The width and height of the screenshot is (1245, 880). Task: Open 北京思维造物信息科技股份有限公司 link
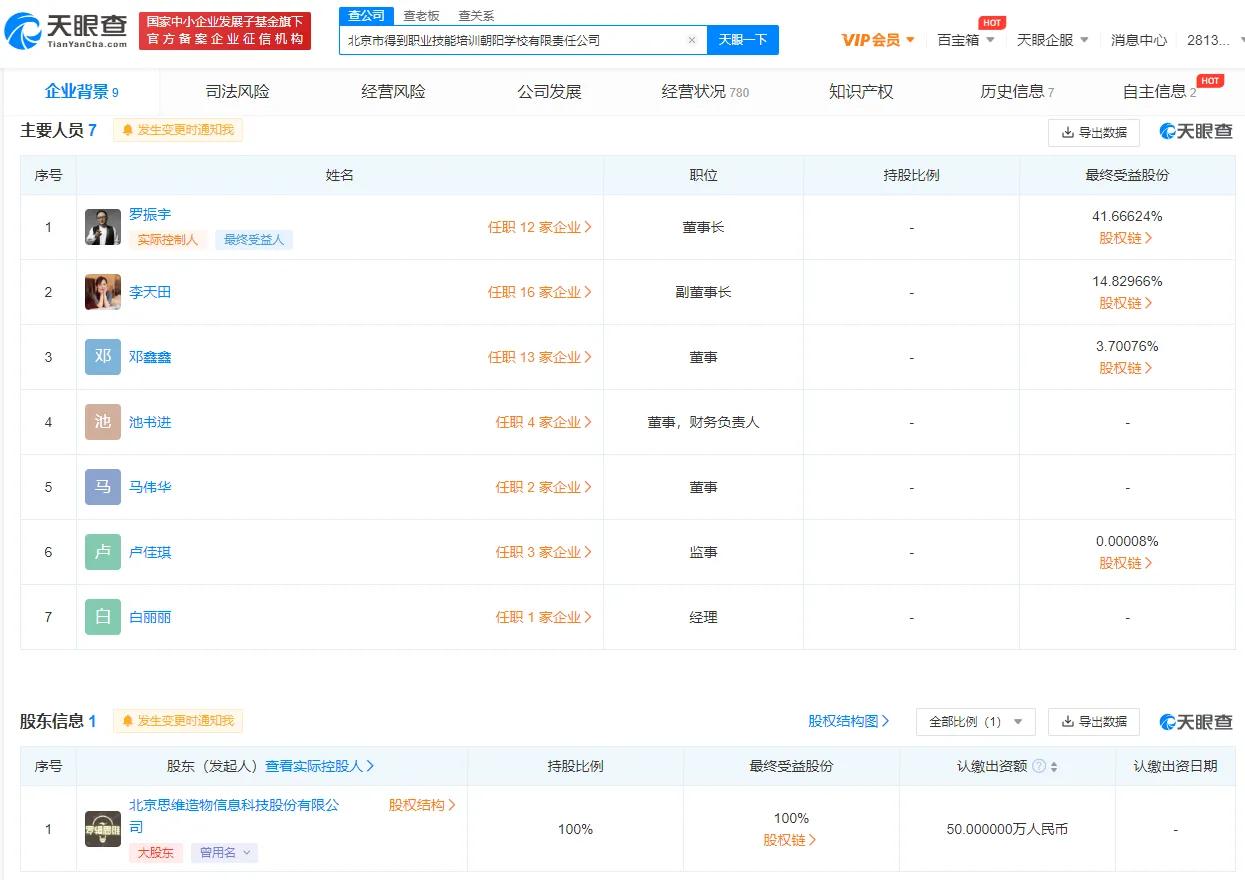[234, 816]
